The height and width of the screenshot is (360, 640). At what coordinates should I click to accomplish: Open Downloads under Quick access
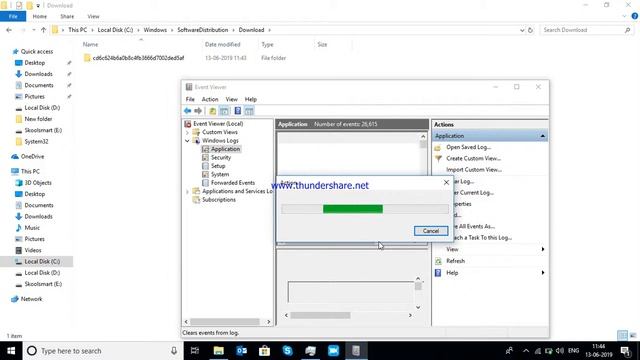(x=38, y=74)
